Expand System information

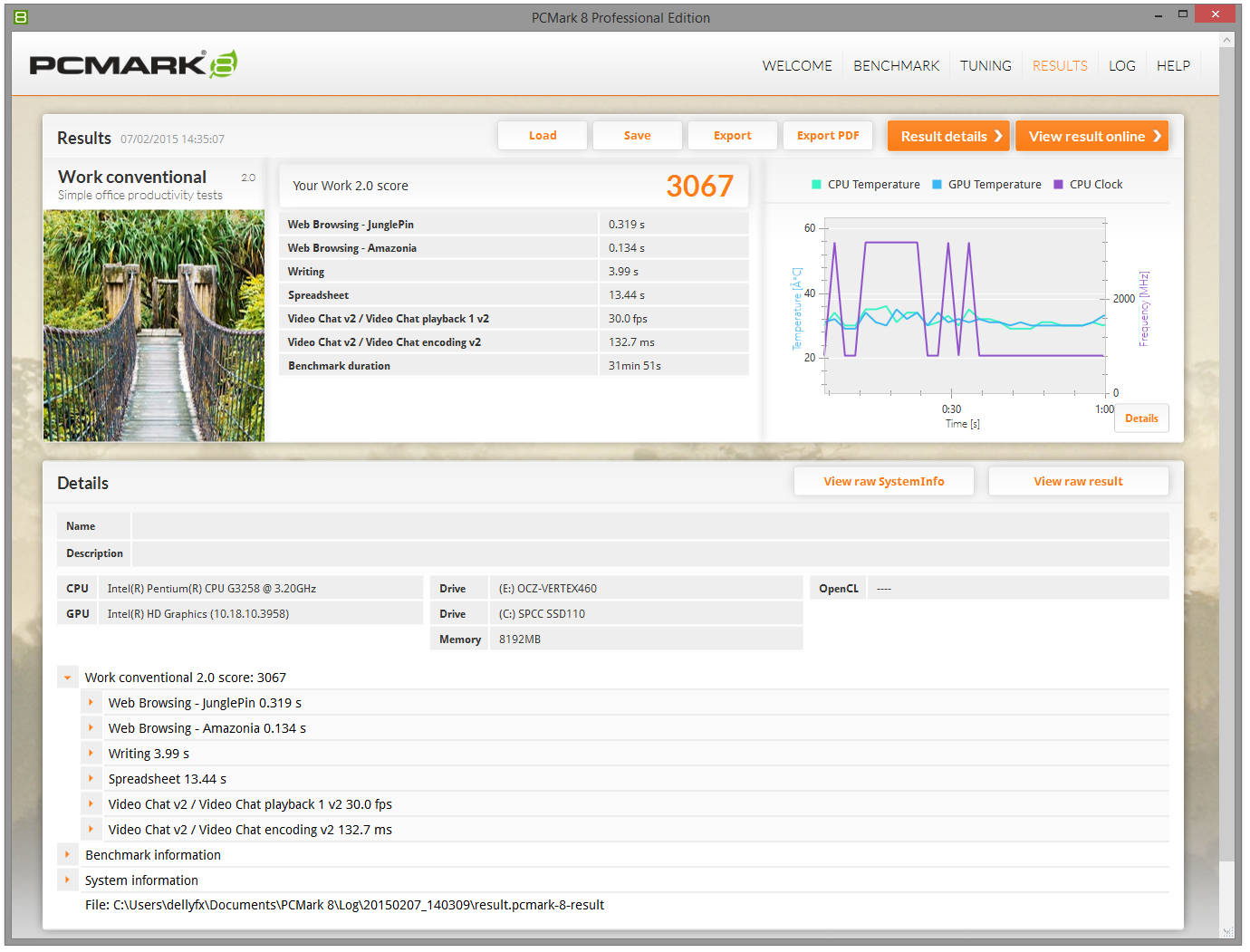(67, 880)
